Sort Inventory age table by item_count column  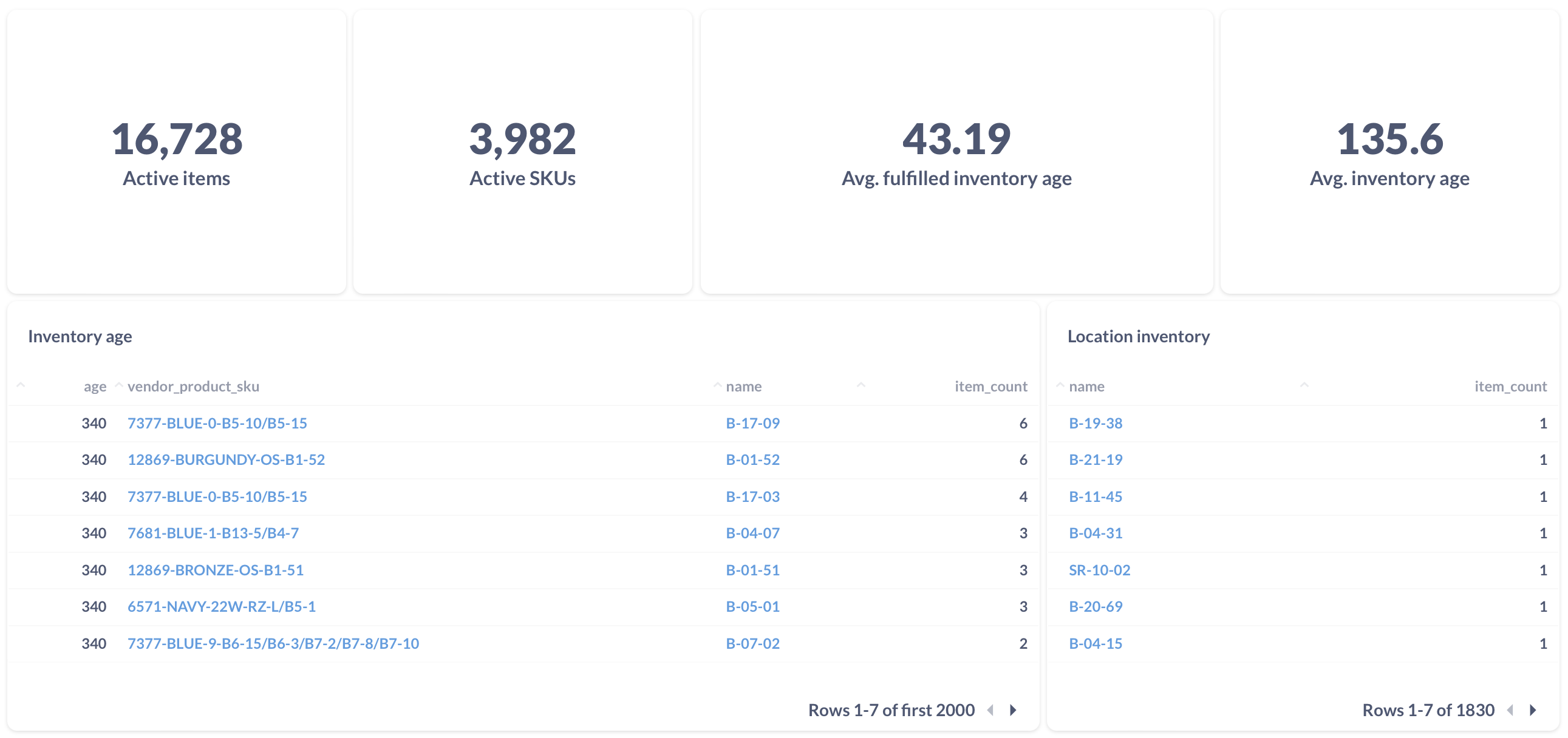click(990, 387)
